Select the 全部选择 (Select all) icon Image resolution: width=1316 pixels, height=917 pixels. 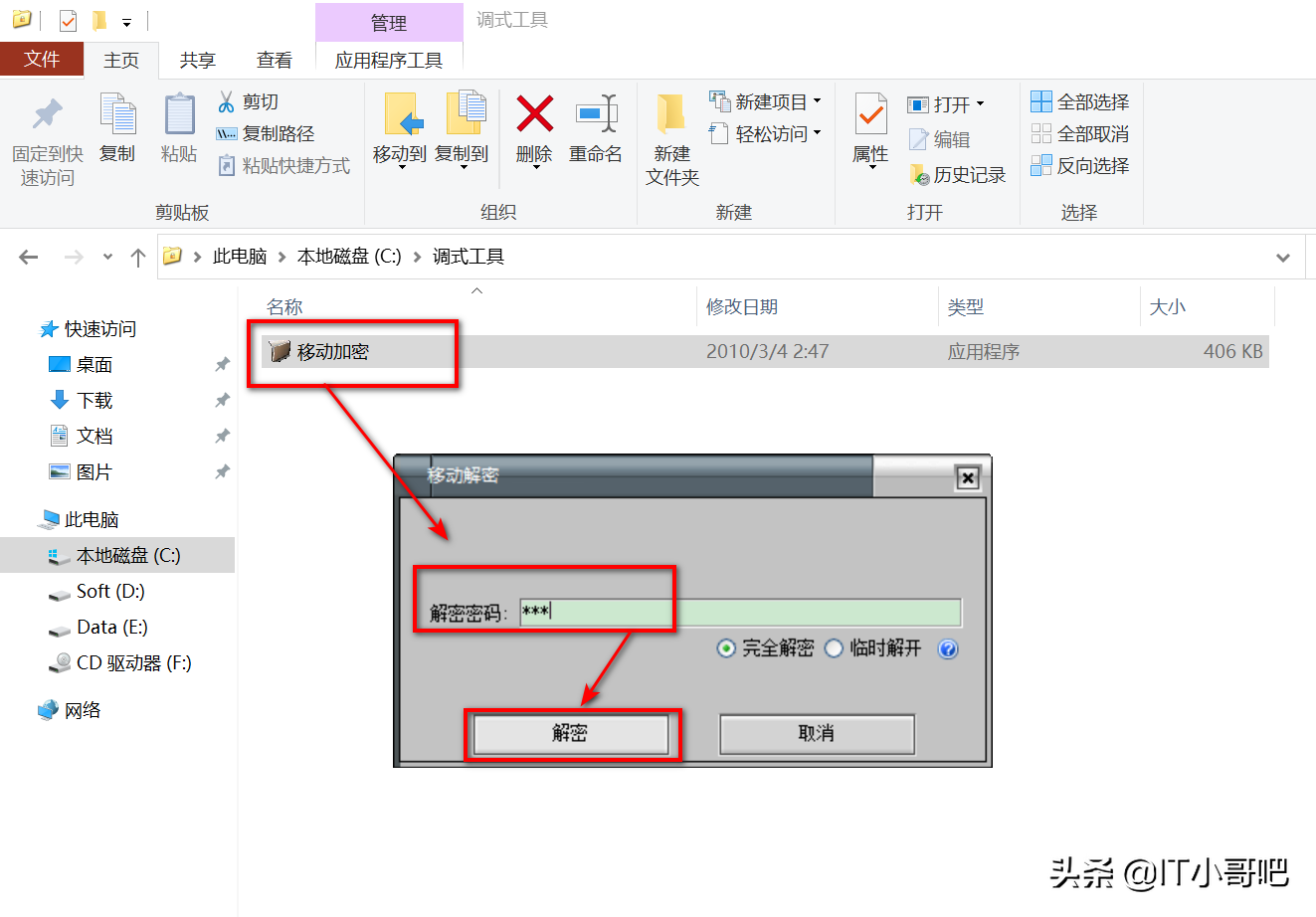pos(1042,101)
